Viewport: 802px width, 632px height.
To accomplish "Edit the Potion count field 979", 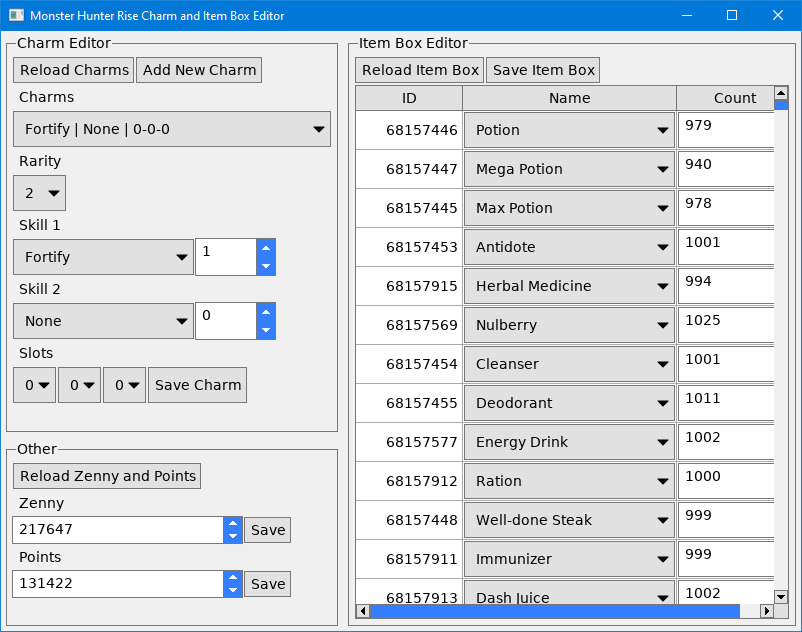I will (x=726, y=130).
